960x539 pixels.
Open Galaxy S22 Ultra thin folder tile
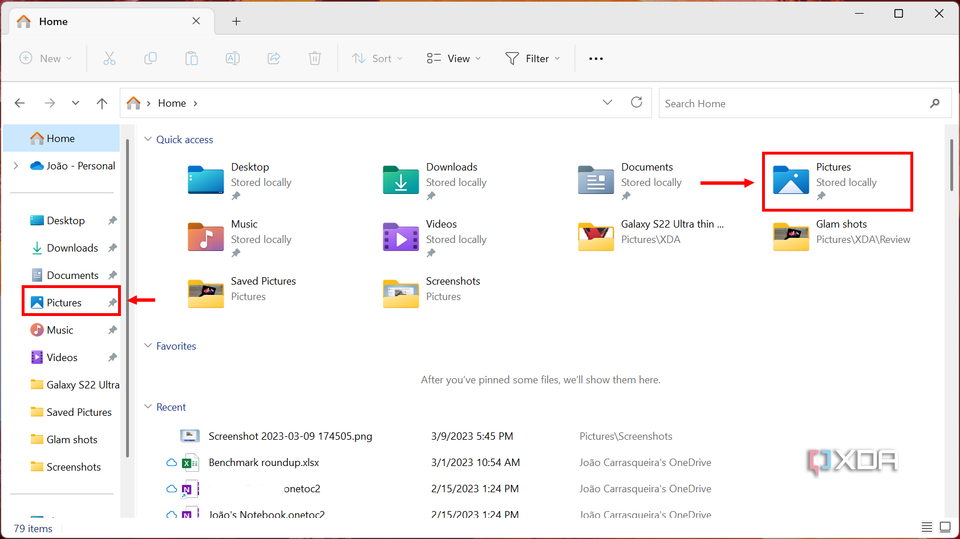[651, 235]
